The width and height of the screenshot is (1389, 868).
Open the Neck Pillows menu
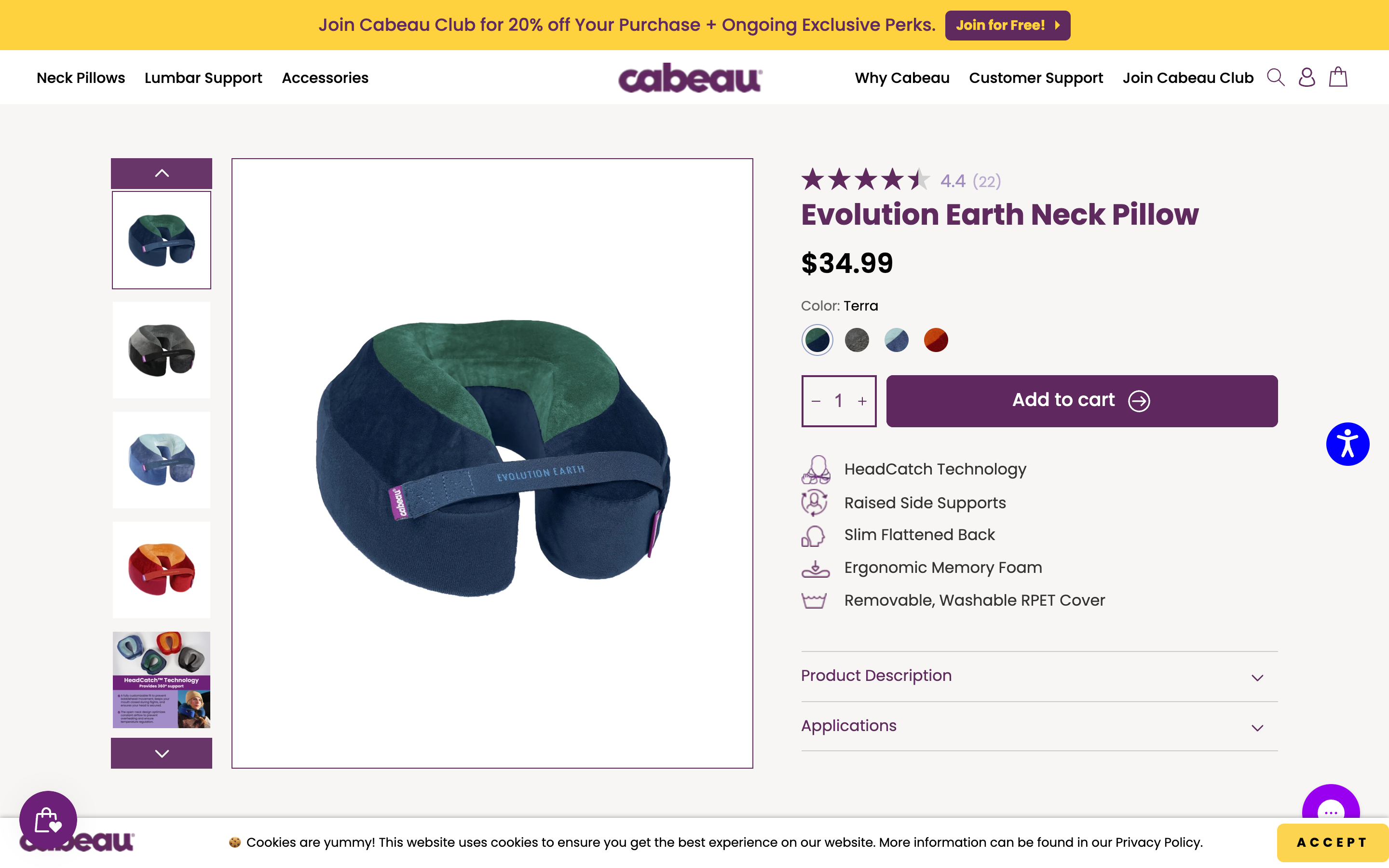tap(81, 78)
